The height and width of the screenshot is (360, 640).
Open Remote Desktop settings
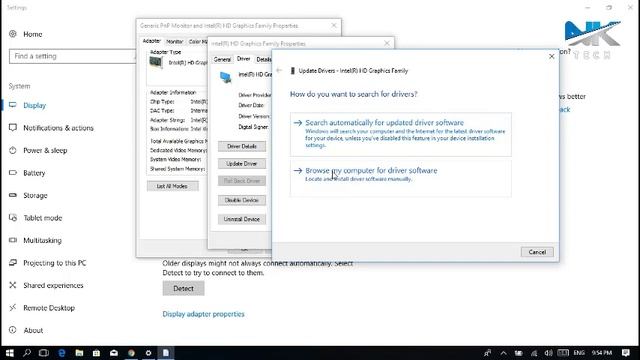42,307
